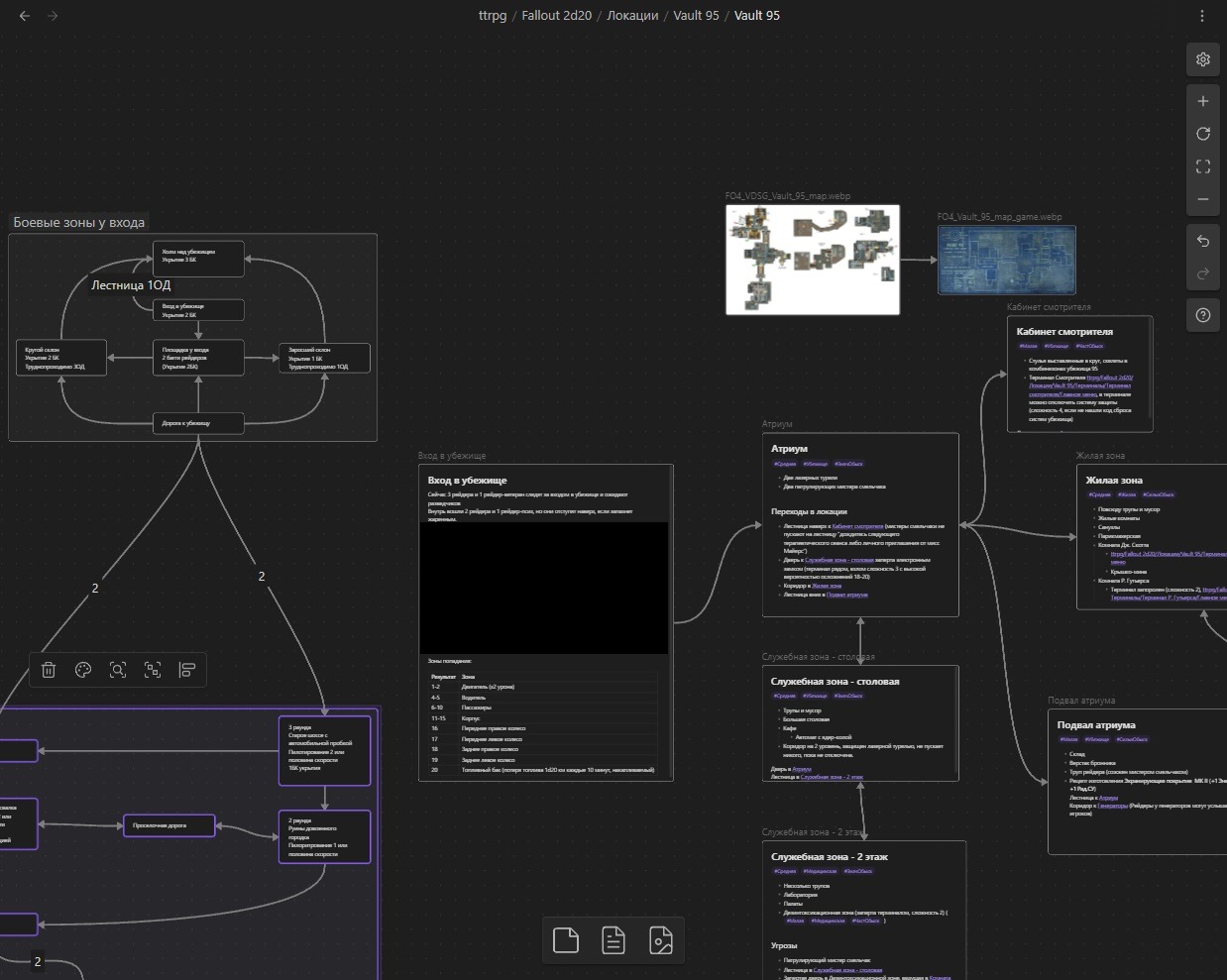Click Двигатель row in hit zones table
This screenshot has height=980, width=1227.
(542, 687)
